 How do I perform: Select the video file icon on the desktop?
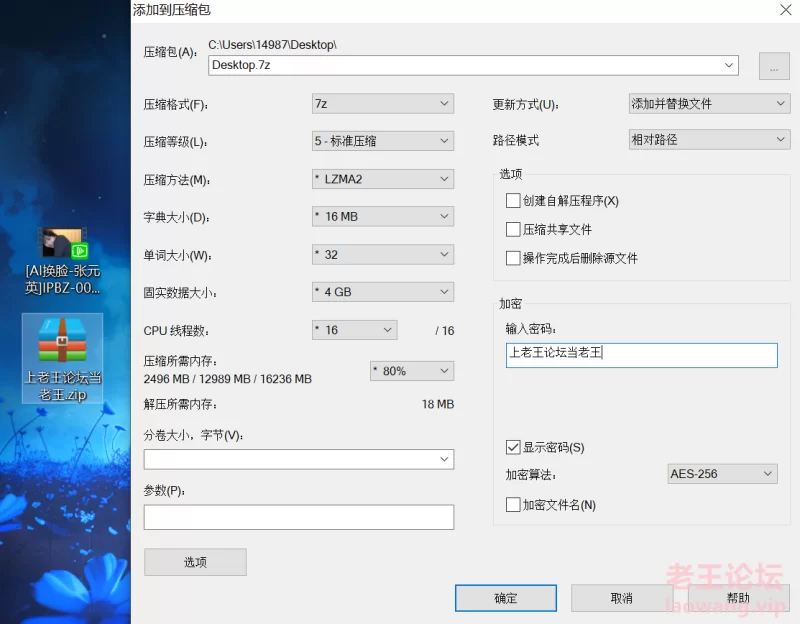[x=63, y=243]
